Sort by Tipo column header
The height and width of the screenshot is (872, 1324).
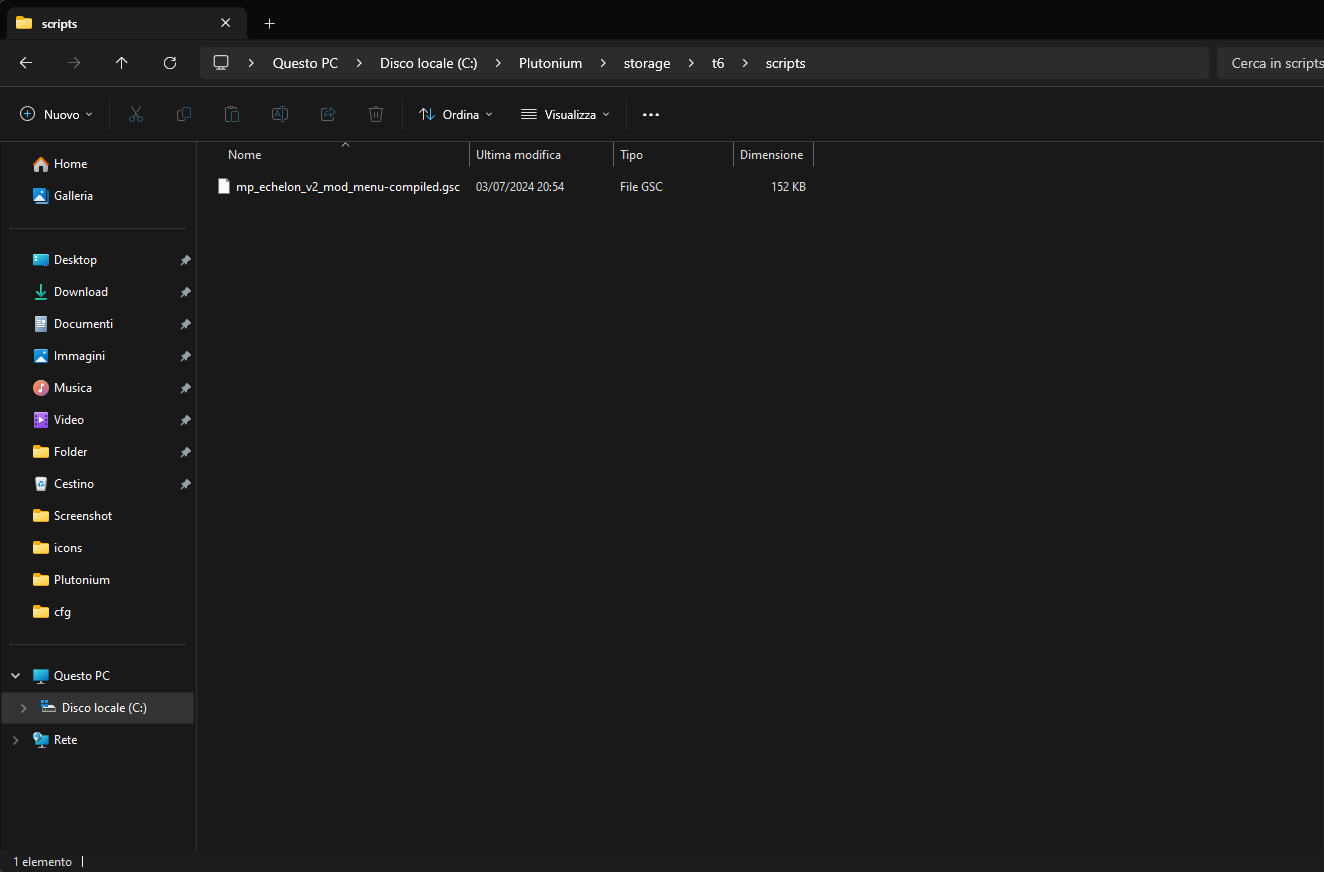673,155
